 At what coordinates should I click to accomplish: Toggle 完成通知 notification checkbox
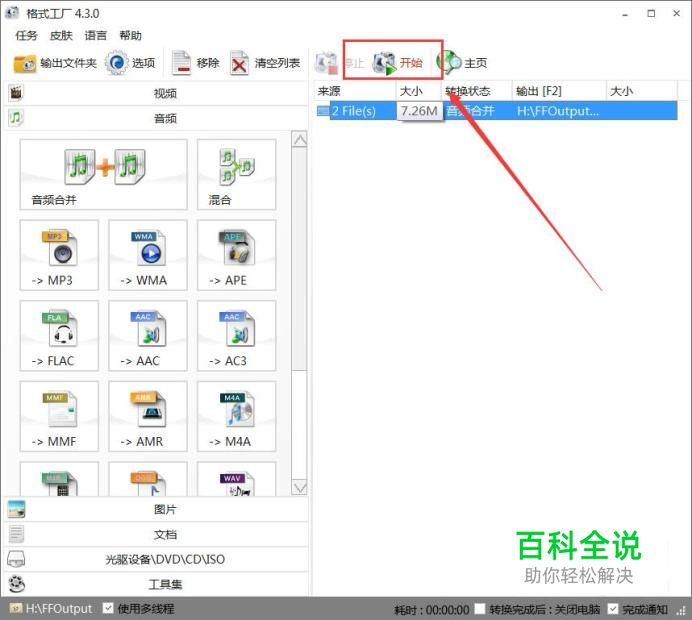pos(612,609)
